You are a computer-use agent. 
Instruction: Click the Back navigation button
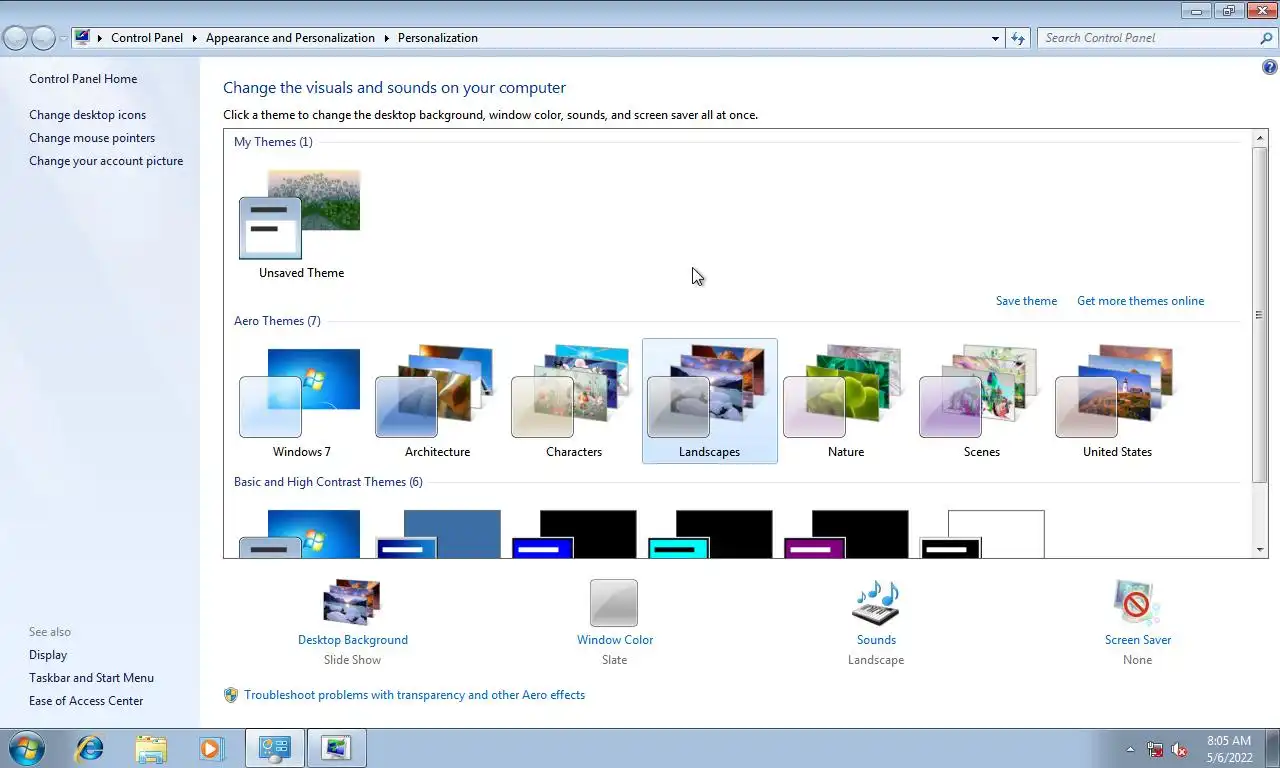point(15,38)
